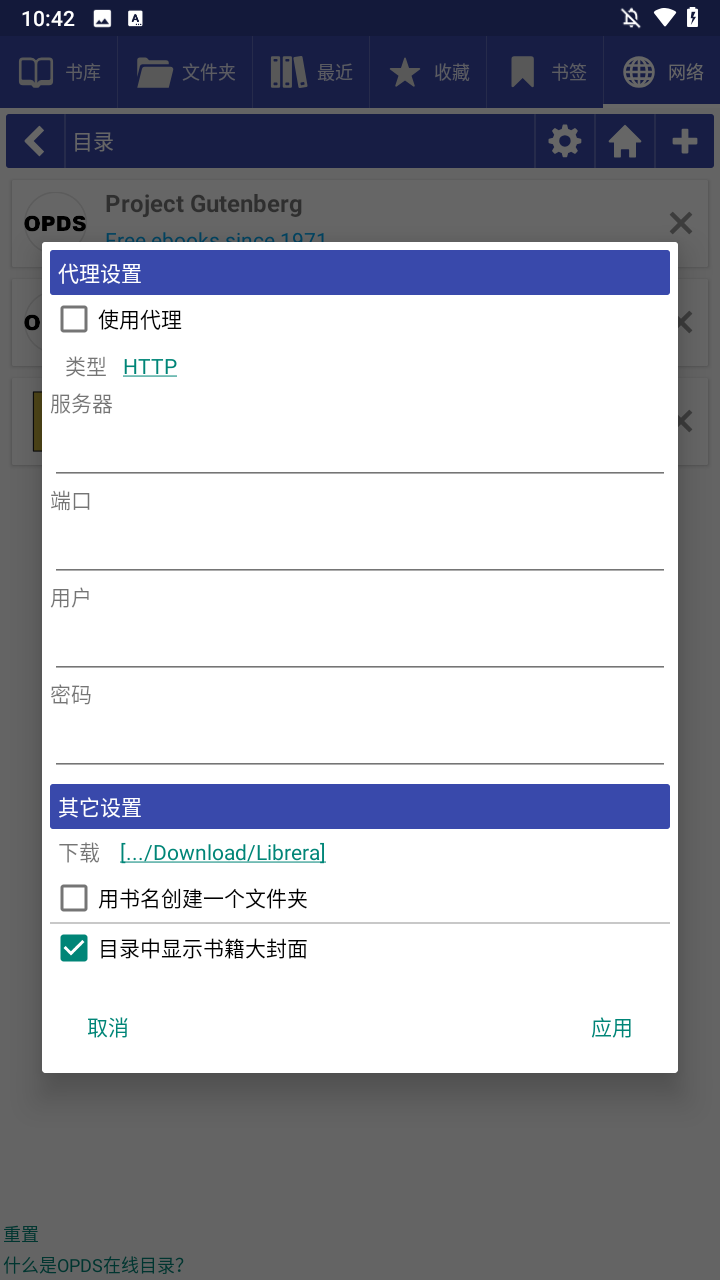Open download folder selector [.../Download/Librera]
Screen dimensions: 720x1280
222,852
